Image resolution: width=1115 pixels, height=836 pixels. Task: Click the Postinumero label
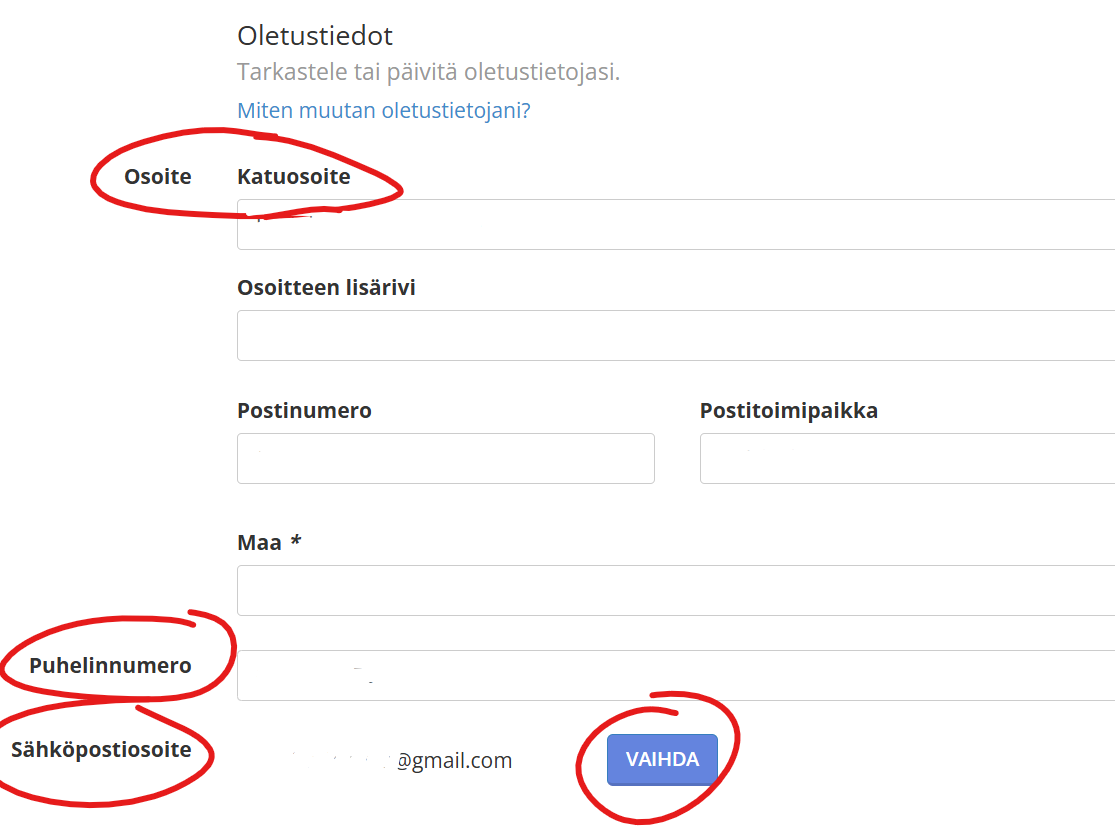[304, 411]
